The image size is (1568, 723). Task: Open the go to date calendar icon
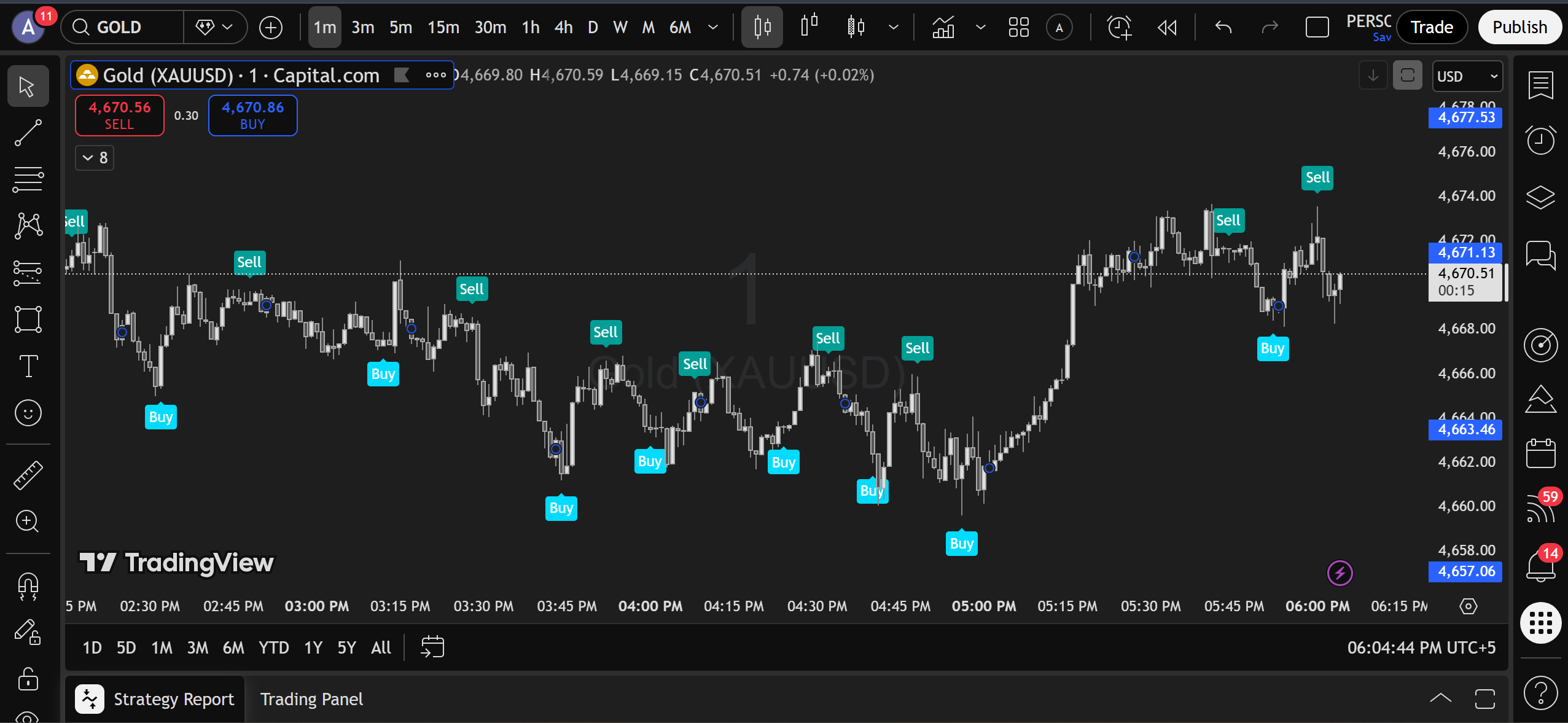tap(432, 647)
